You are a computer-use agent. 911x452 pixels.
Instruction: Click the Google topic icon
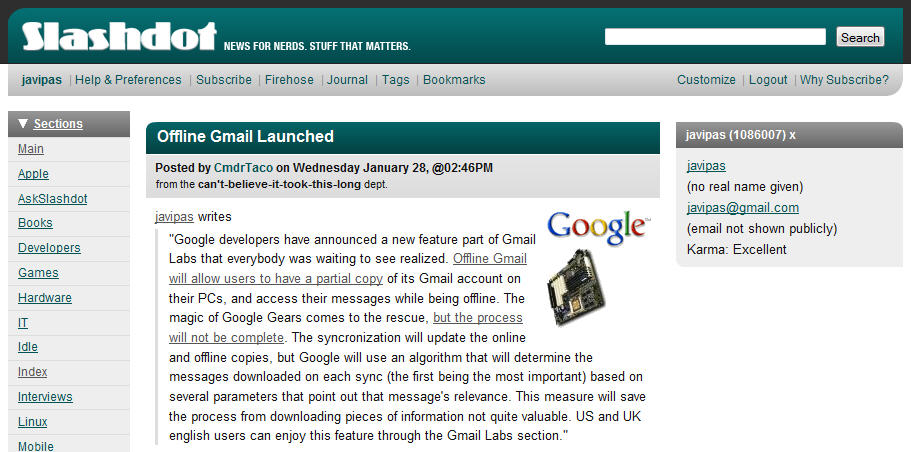pos(598,227)
